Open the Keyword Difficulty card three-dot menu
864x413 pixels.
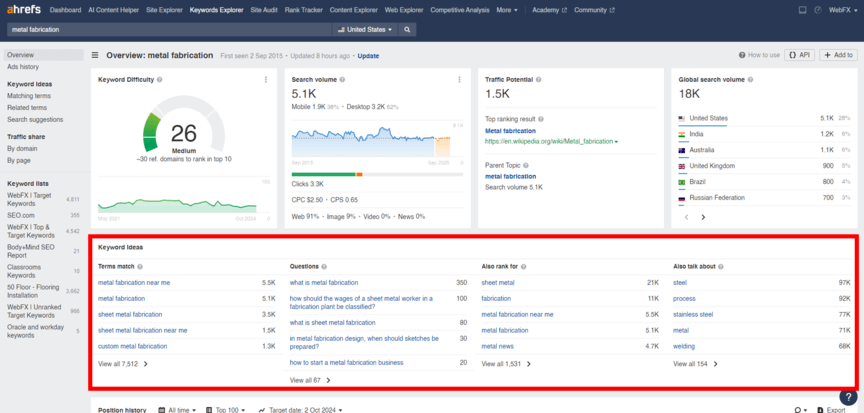(266, 80)
